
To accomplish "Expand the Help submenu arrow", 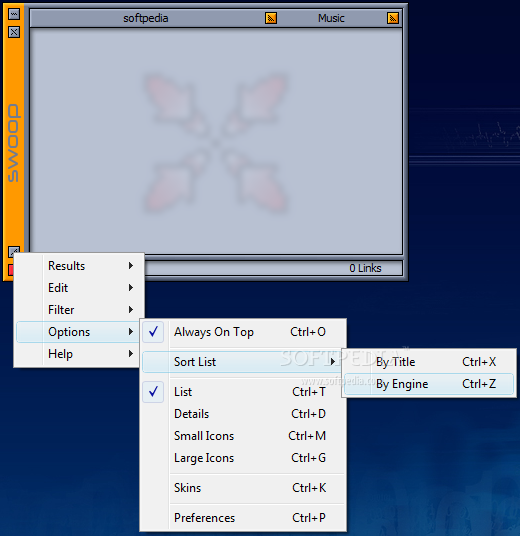I will click(x=131, y=354).
